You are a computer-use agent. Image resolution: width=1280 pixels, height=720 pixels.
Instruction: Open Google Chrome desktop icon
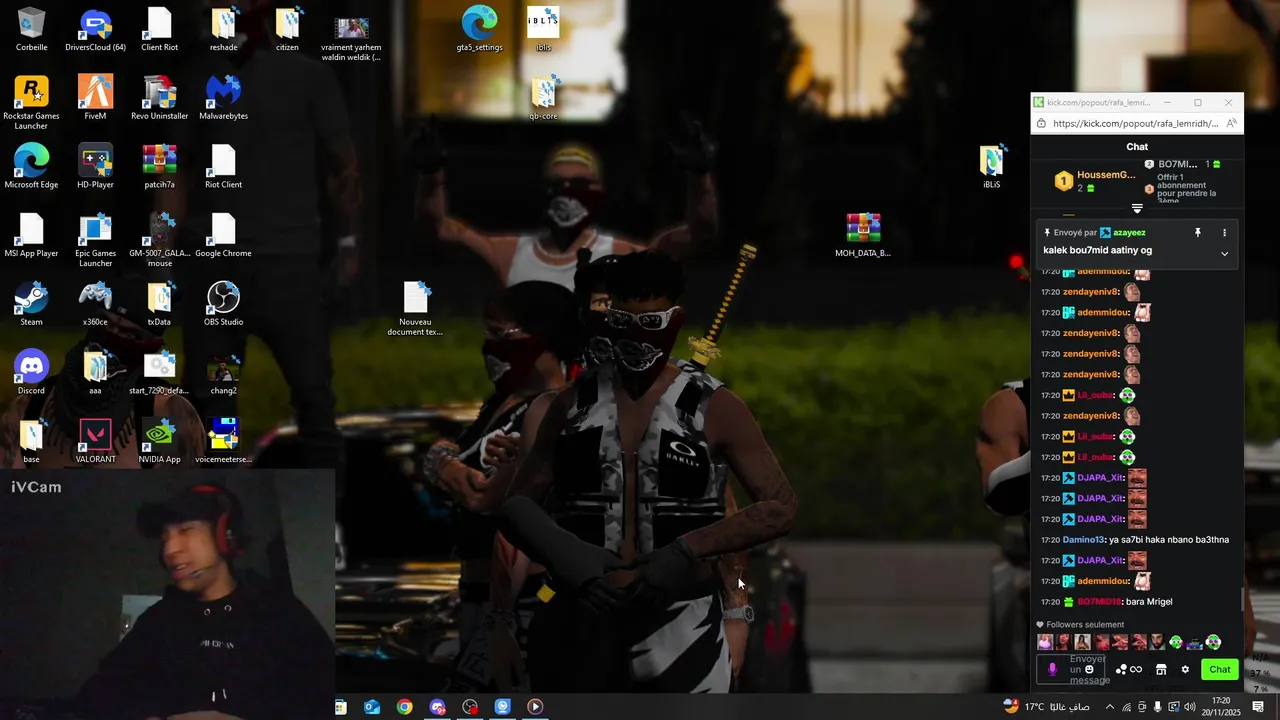coord(223,236)
